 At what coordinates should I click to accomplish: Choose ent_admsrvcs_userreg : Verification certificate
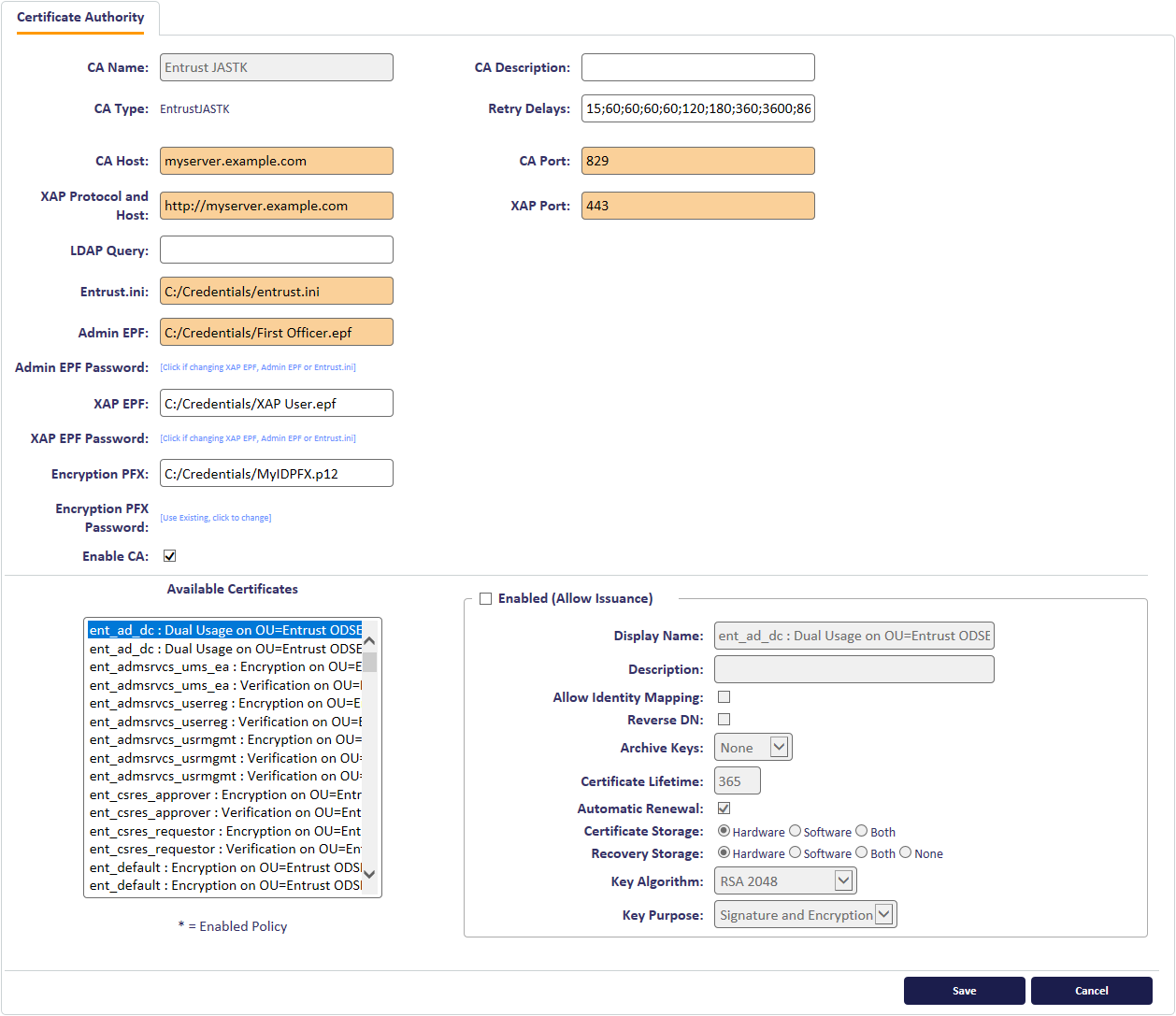(225, 722)
